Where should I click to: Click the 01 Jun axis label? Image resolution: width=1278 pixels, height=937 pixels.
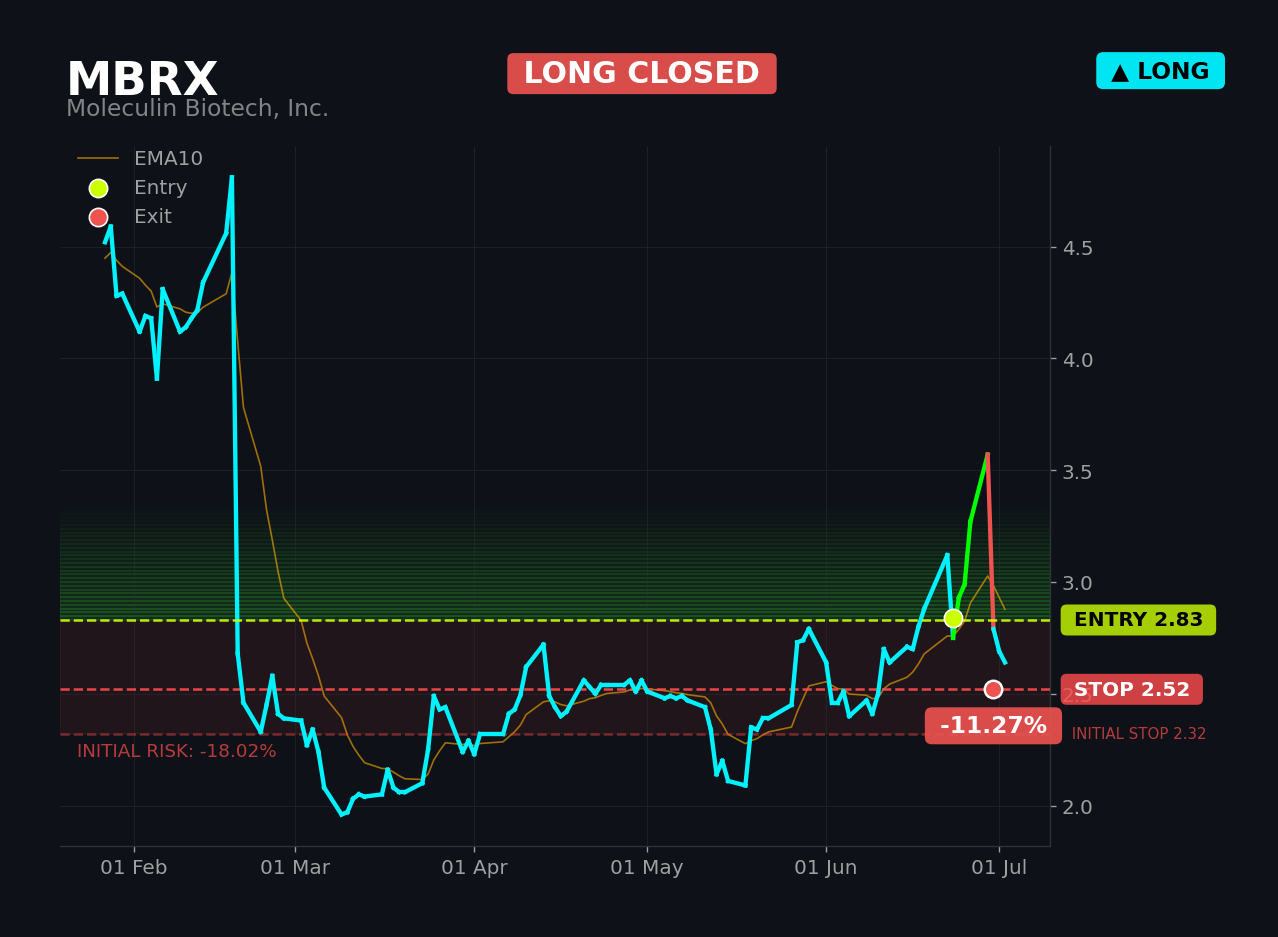(826, 868)
